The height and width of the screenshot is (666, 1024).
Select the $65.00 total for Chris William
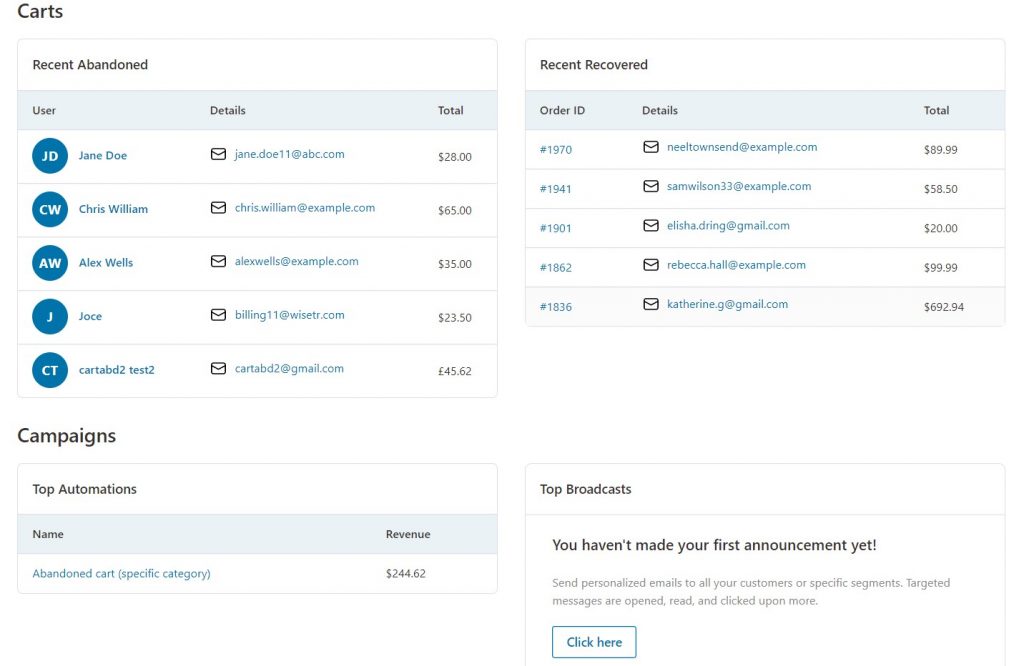tap(455, 210)
